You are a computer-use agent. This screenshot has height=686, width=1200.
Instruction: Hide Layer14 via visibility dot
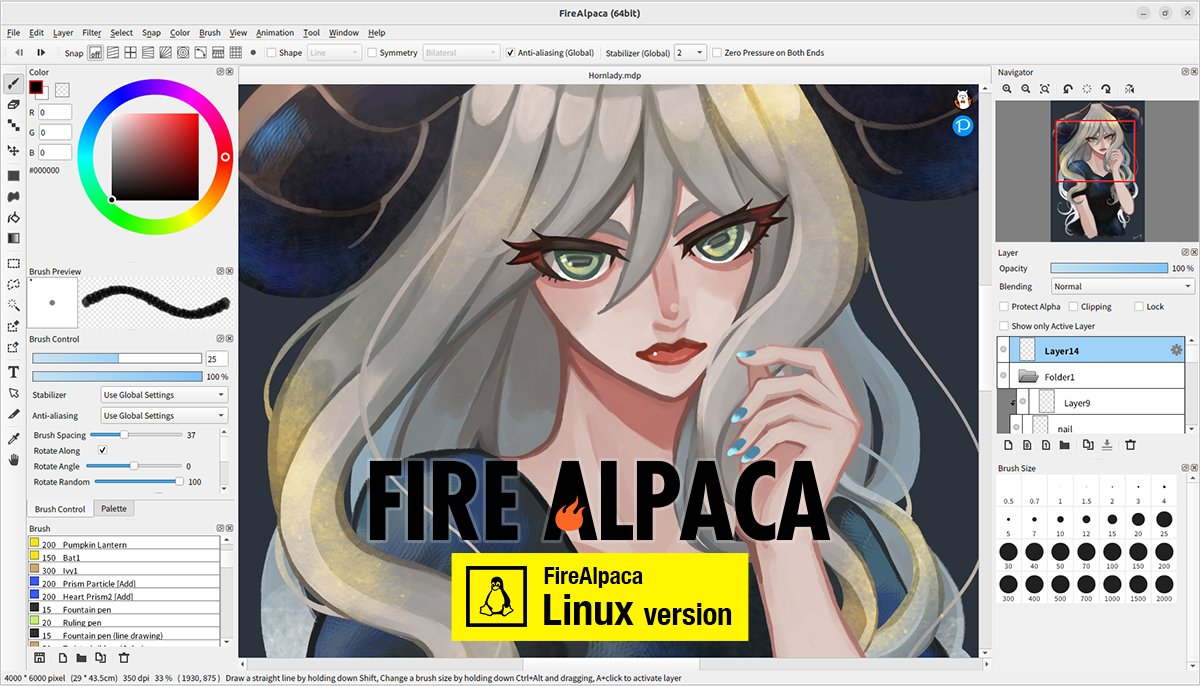coord(1004,350)
